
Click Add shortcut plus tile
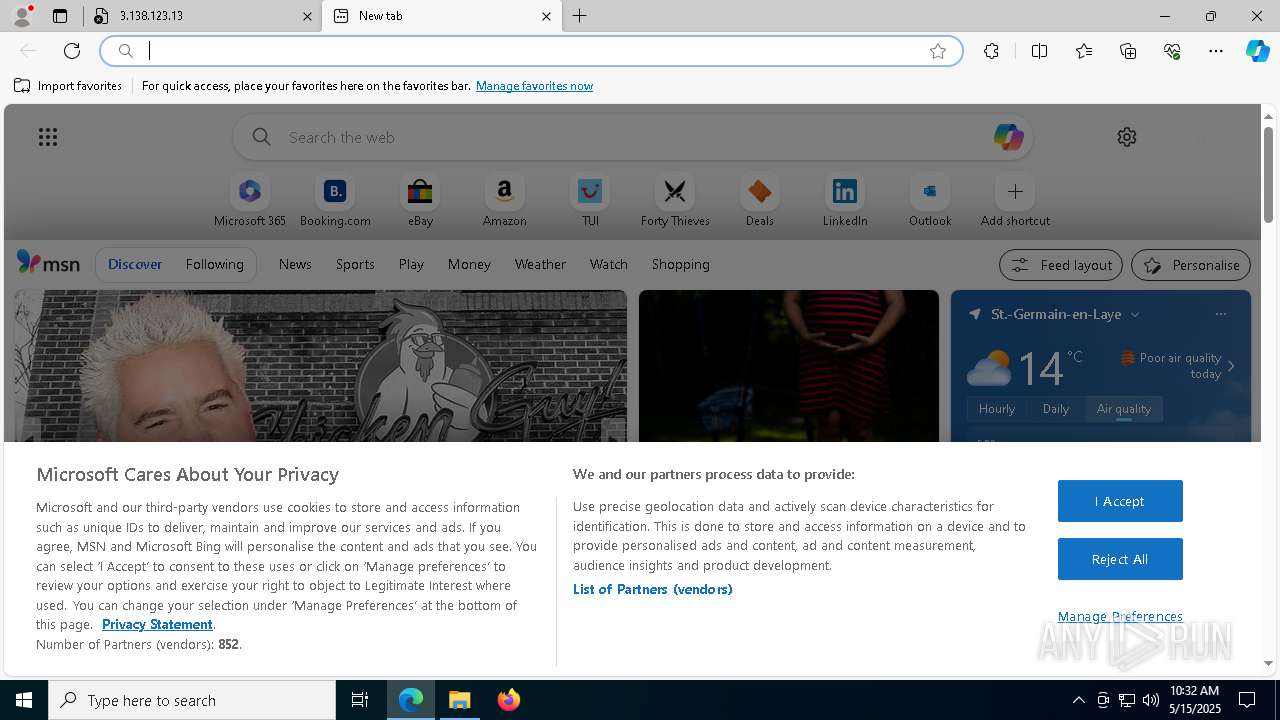tap(1015, 201)
